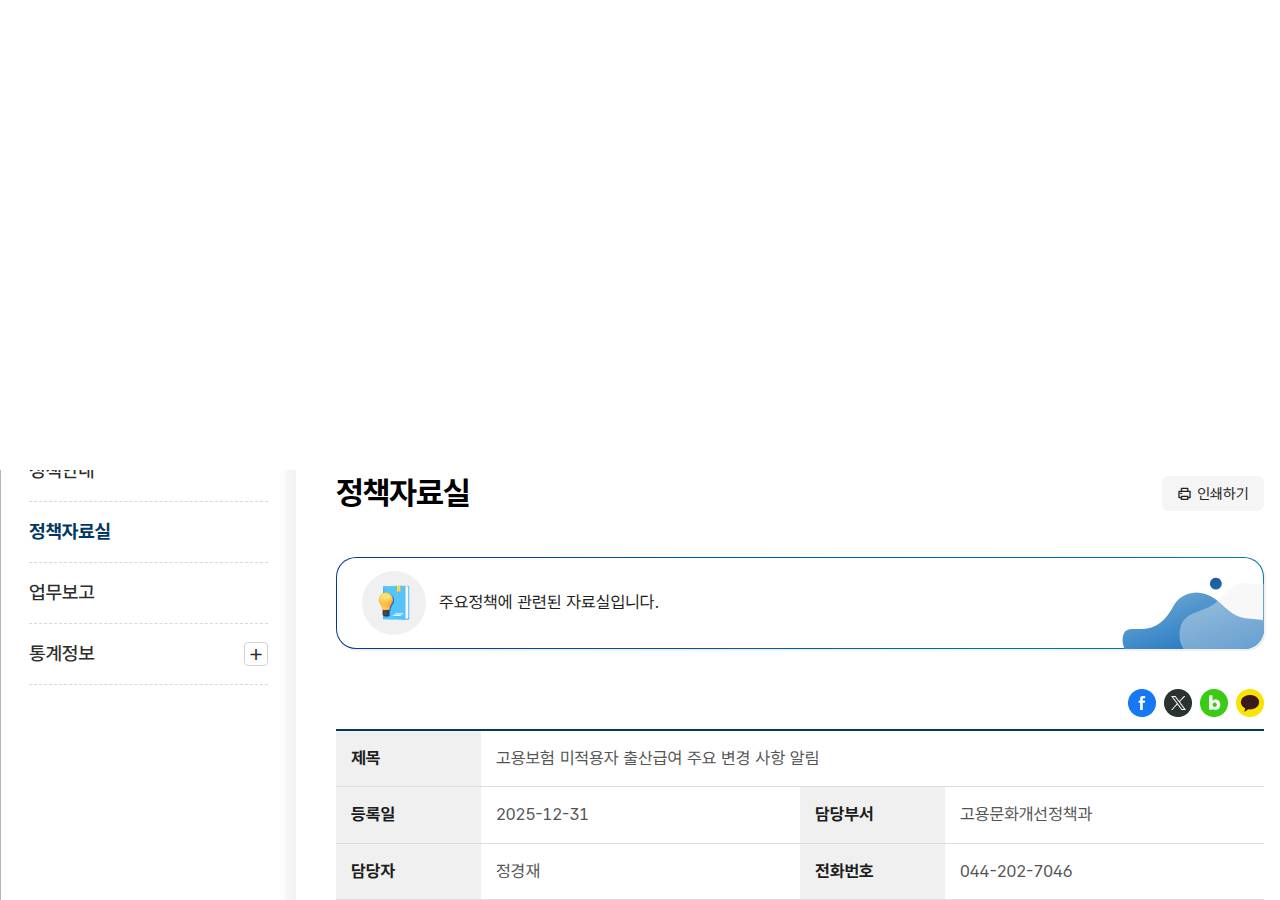The width and height of the screenshot is (1280, 900).
Task: Click the 담당부서 header cell
Action: (872, 814)
